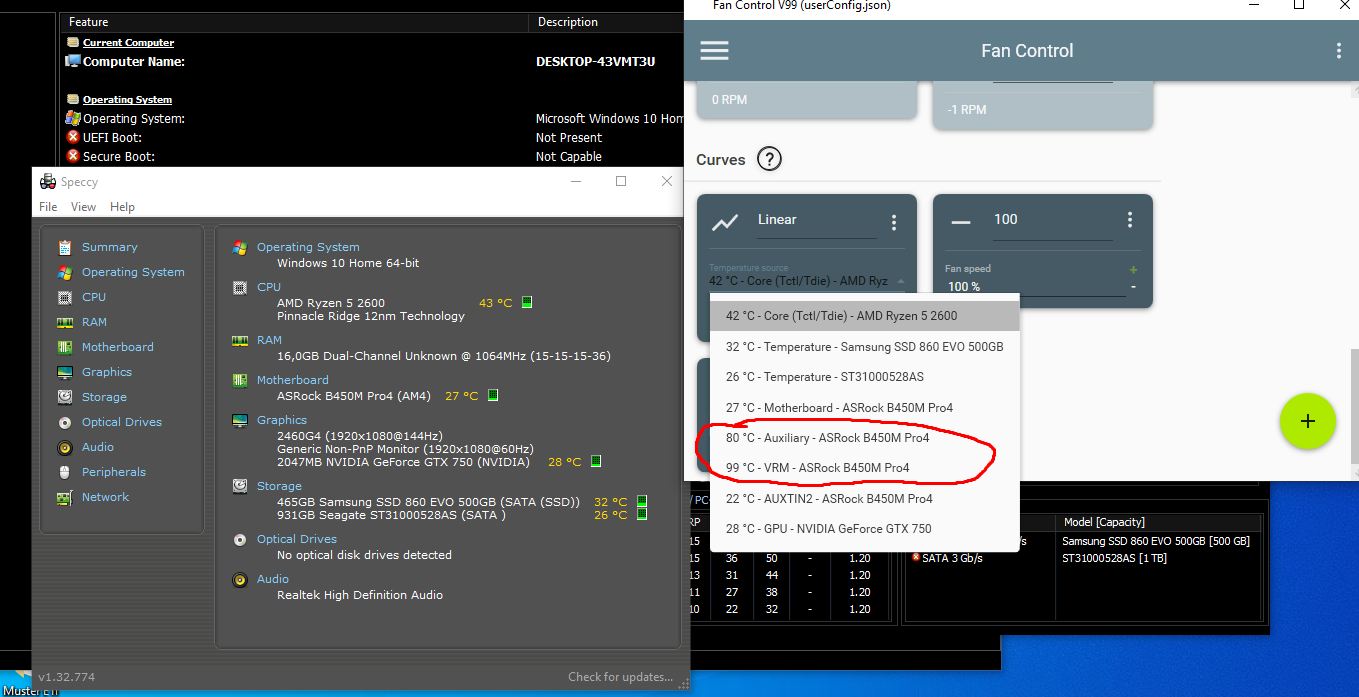Image resolution: width=1359 pixels, height=697 pixels.
Task: Click ASRock B450M Pro4 (AM4) text
Action: 354,396
